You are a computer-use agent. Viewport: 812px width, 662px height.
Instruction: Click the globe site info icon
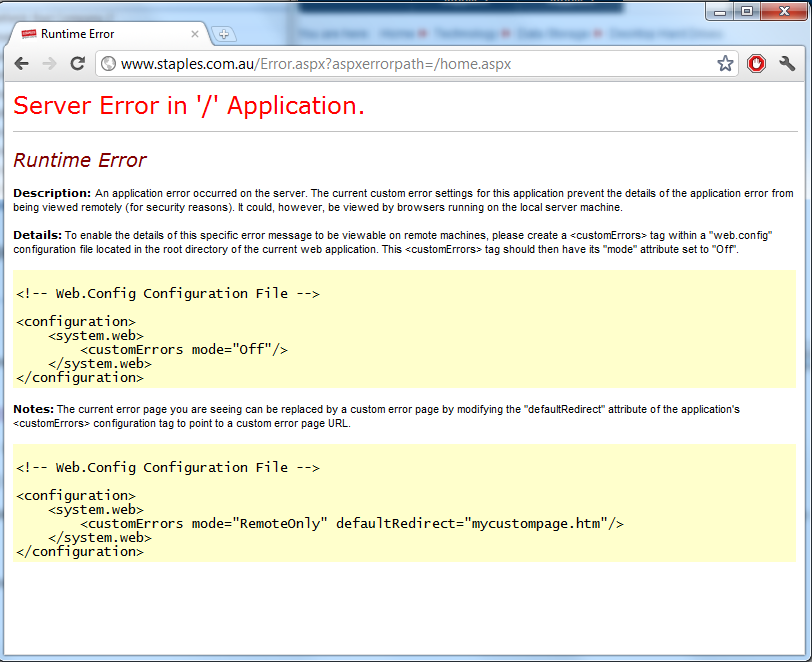pyautogui.click(x=108, y=64)
